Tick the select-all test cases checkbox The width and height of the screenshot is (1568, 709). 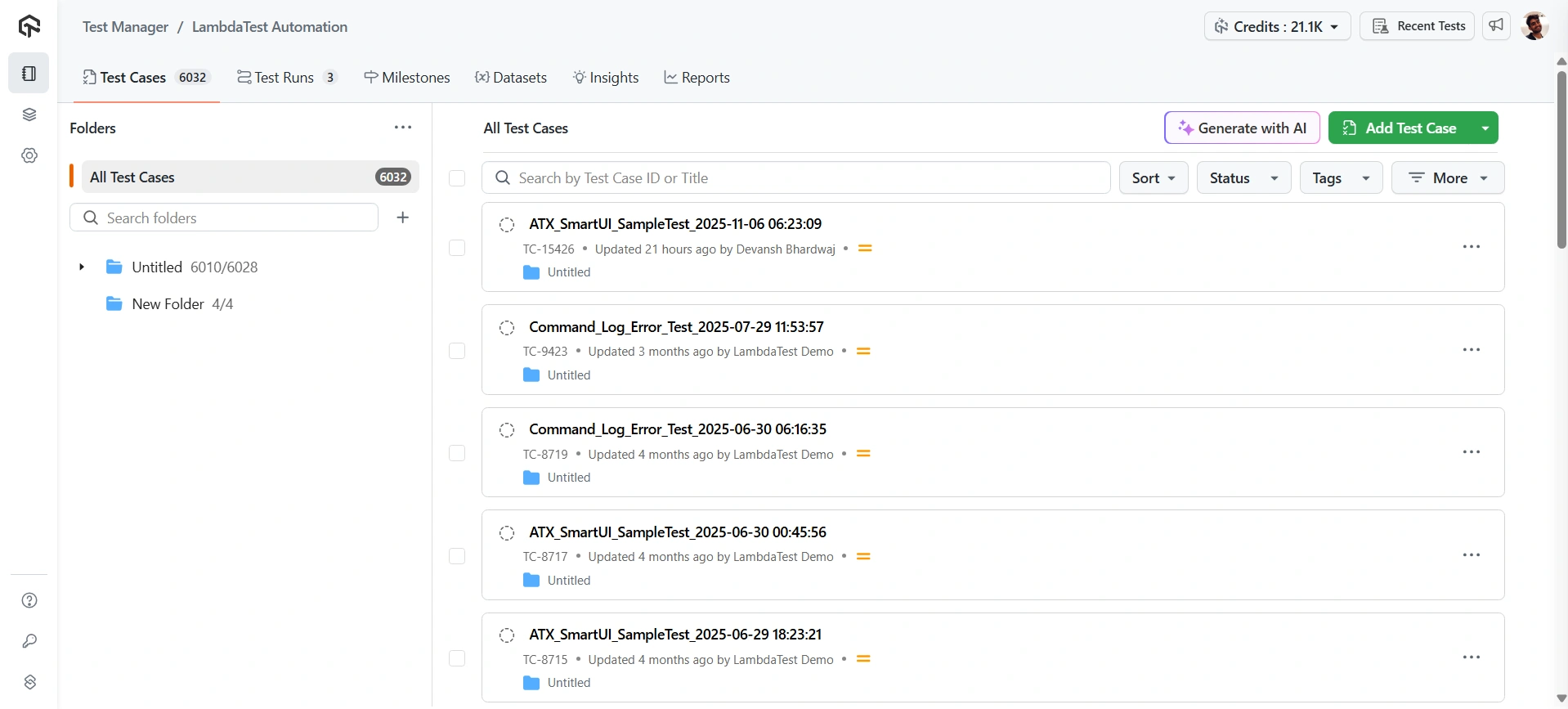[457, 178]
